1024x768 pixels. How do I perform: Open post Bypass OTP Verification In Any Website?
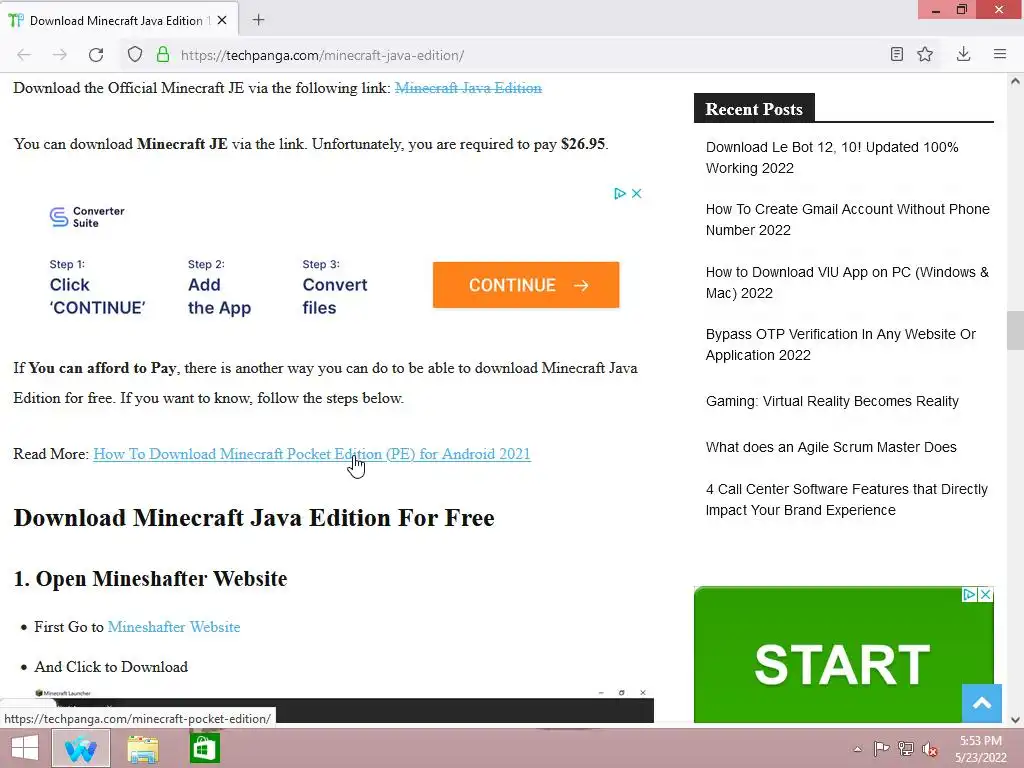[x=840, y=344]
